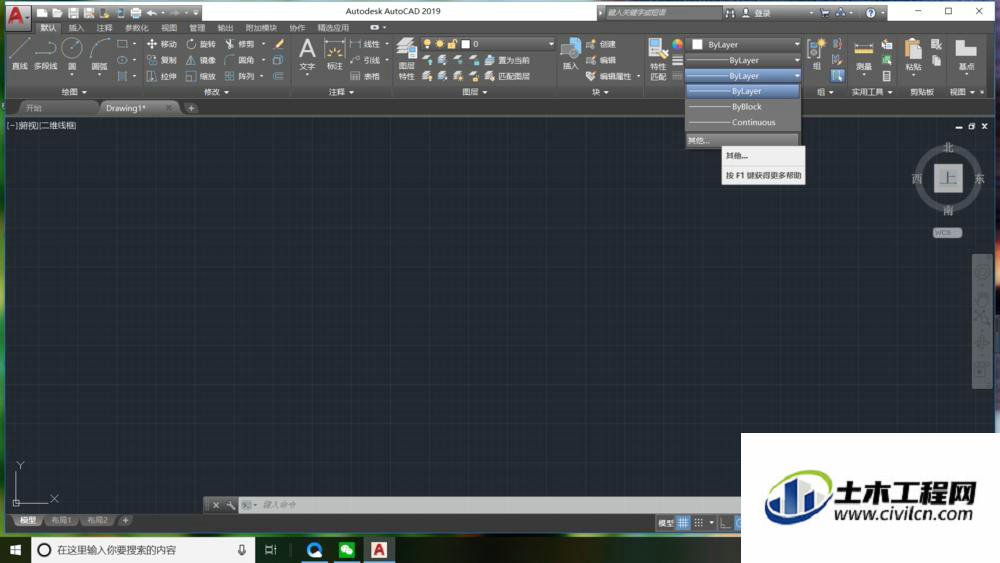The image size is (1000, 563).
Task: Expand the Annotation (注释) panel
Action: pos(341,92)
